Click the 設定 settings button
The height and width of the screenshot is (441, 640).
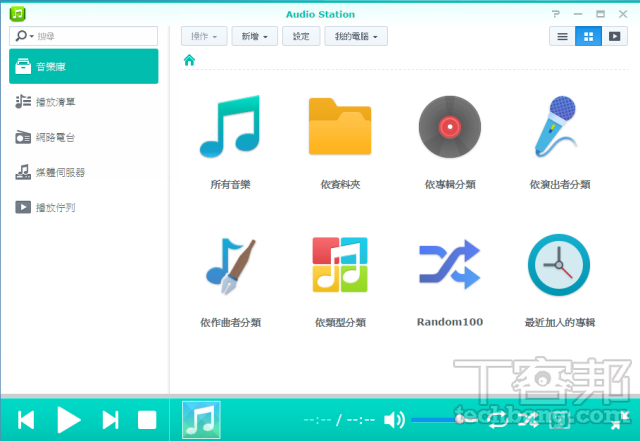click(x=300, y=36)
